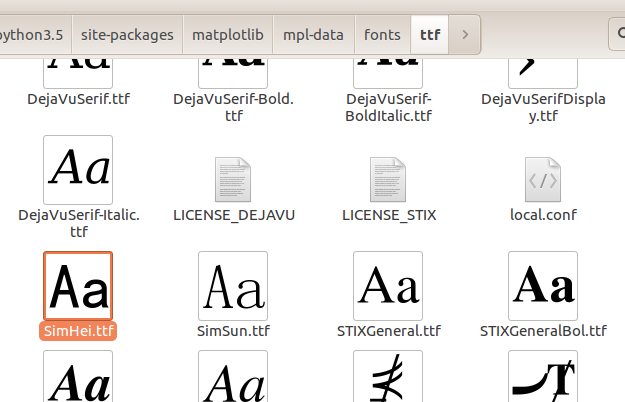Viewport: 625px width, 402px height.
Task: Select the local.conf file icon
Action: (x=543, y=179)
